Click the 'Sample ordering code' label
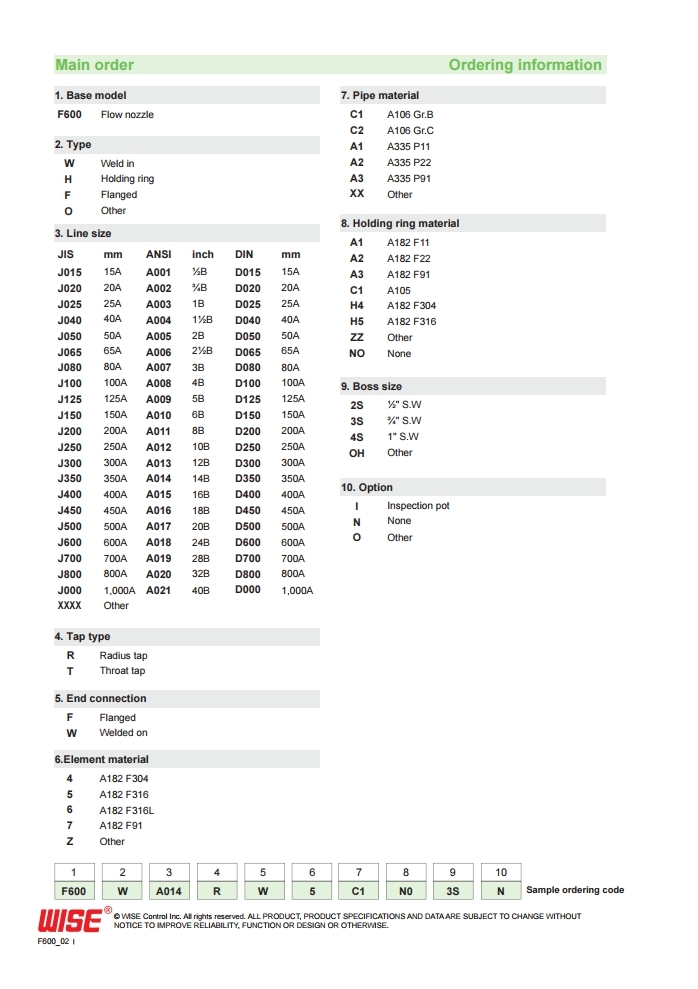This screenshot has height=989, width=698. 575,890
